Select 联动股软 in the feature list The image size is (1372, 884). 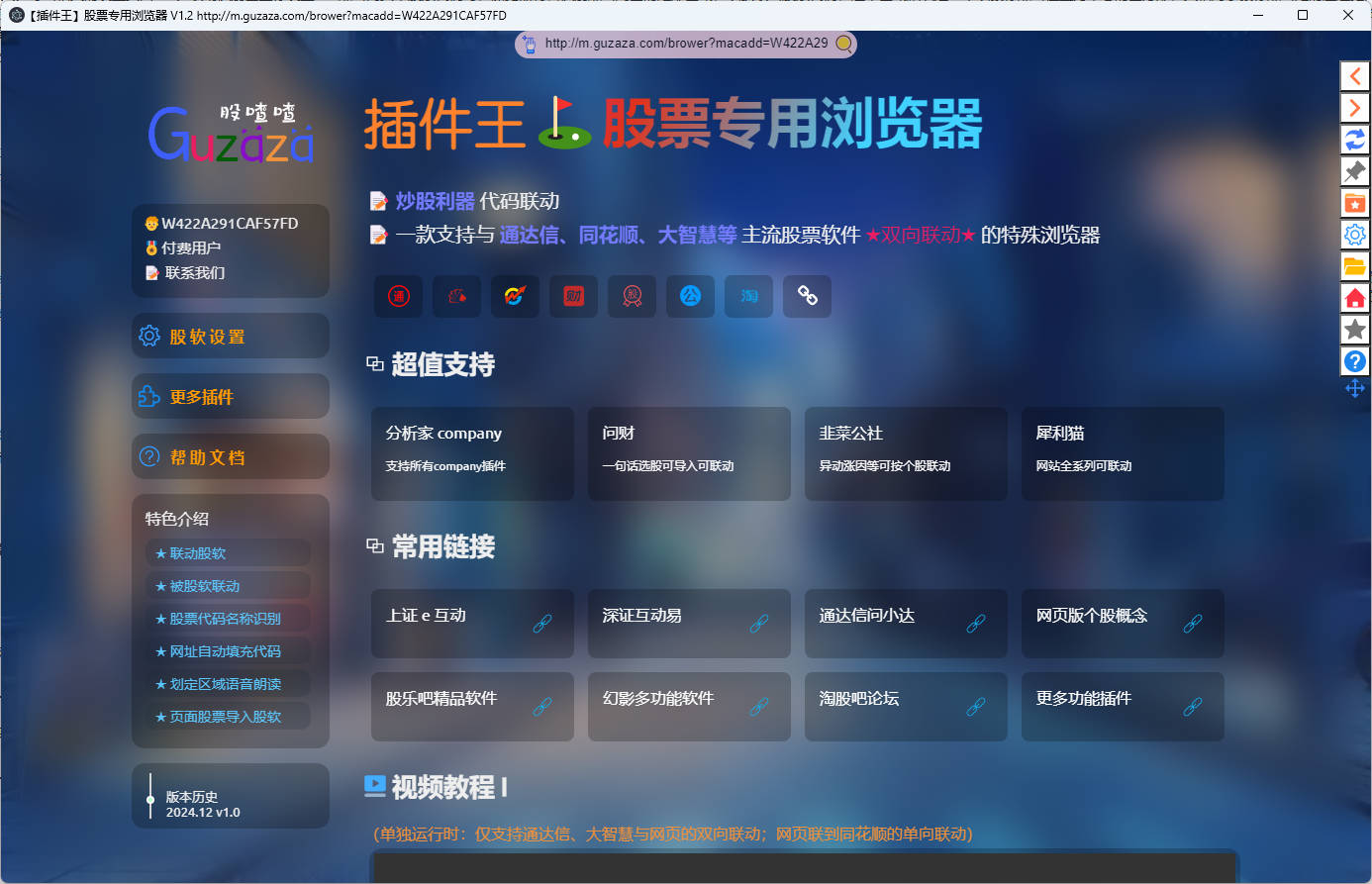tap(197, 553)
